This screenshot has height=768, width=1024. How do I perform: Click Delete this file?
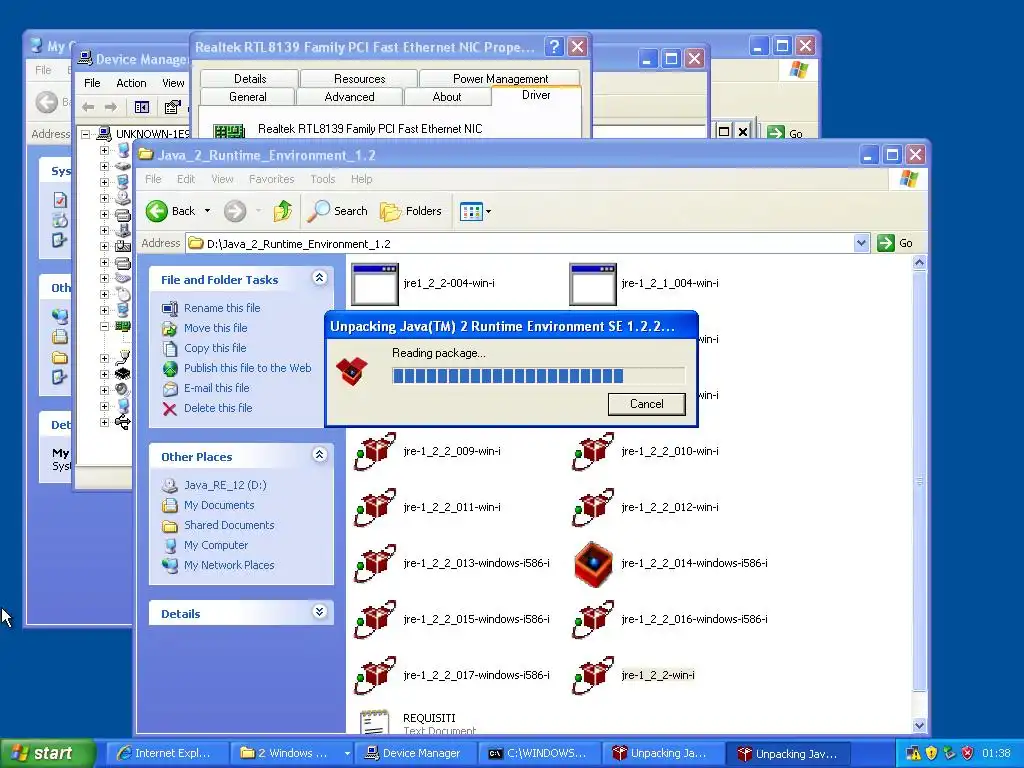tap(217, 408)
